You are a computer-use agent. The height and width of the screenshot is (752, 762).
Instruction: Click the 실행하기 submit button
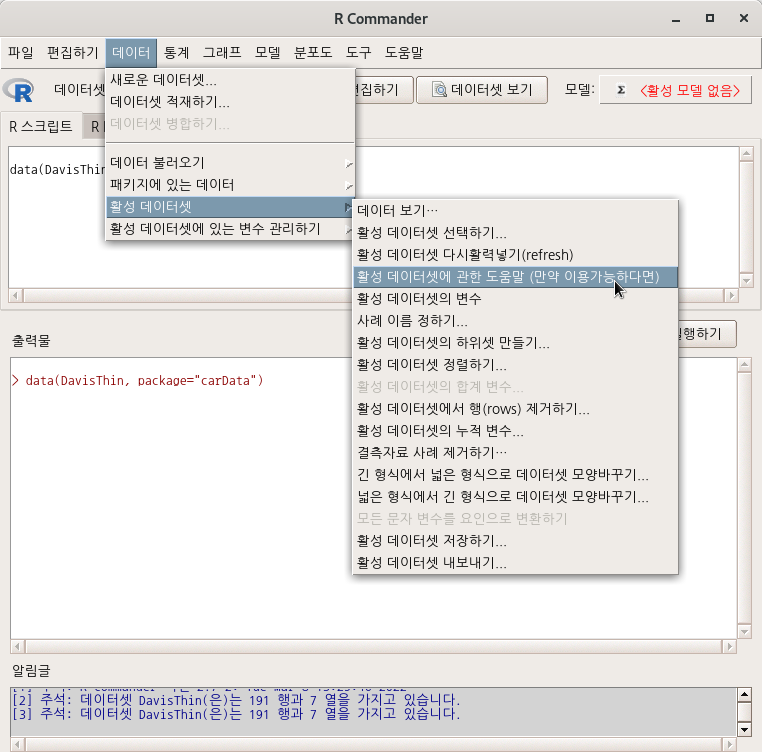coord(707,334)
